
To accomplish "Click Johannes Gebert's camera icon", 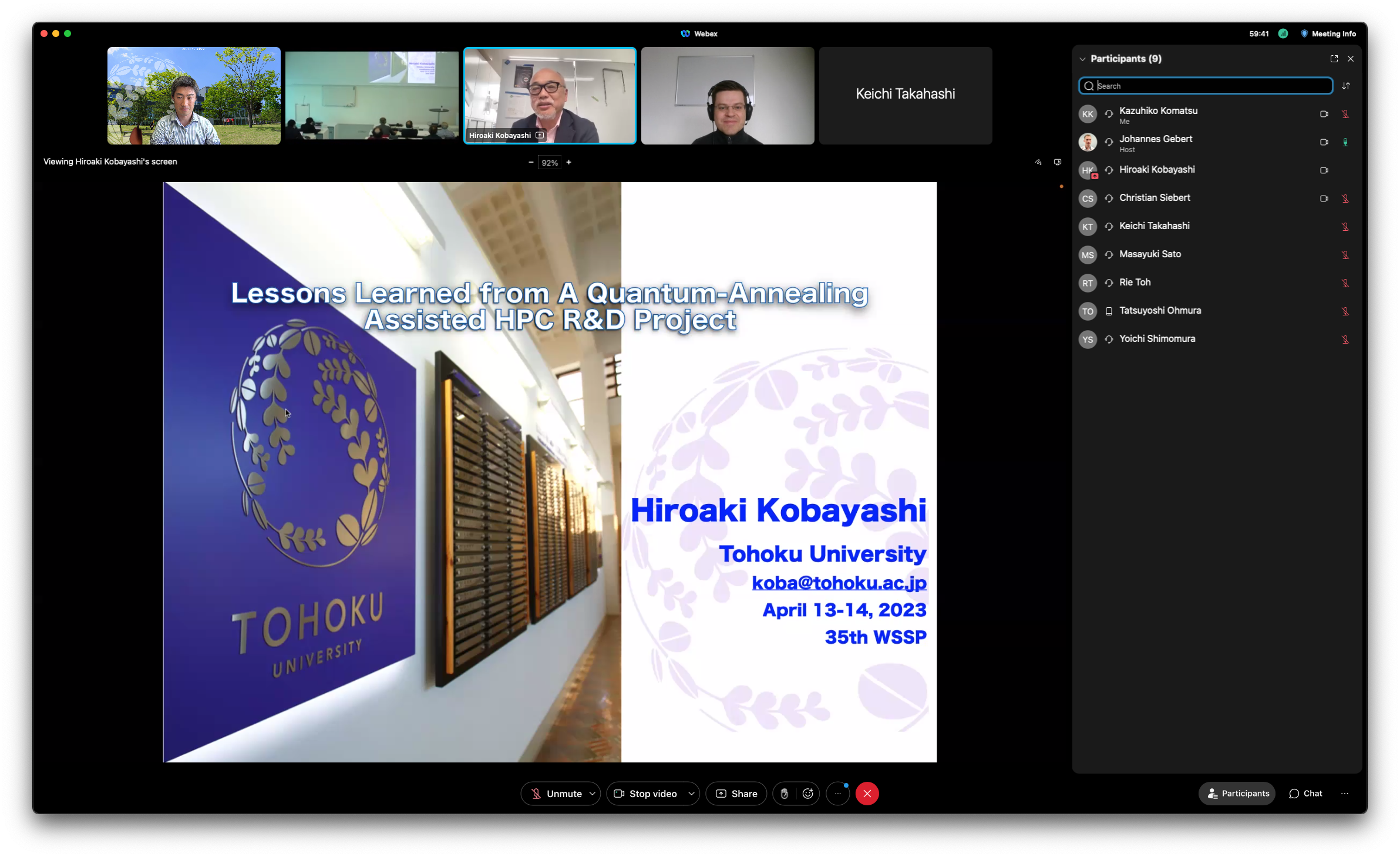I will (x=1324, y=142).
